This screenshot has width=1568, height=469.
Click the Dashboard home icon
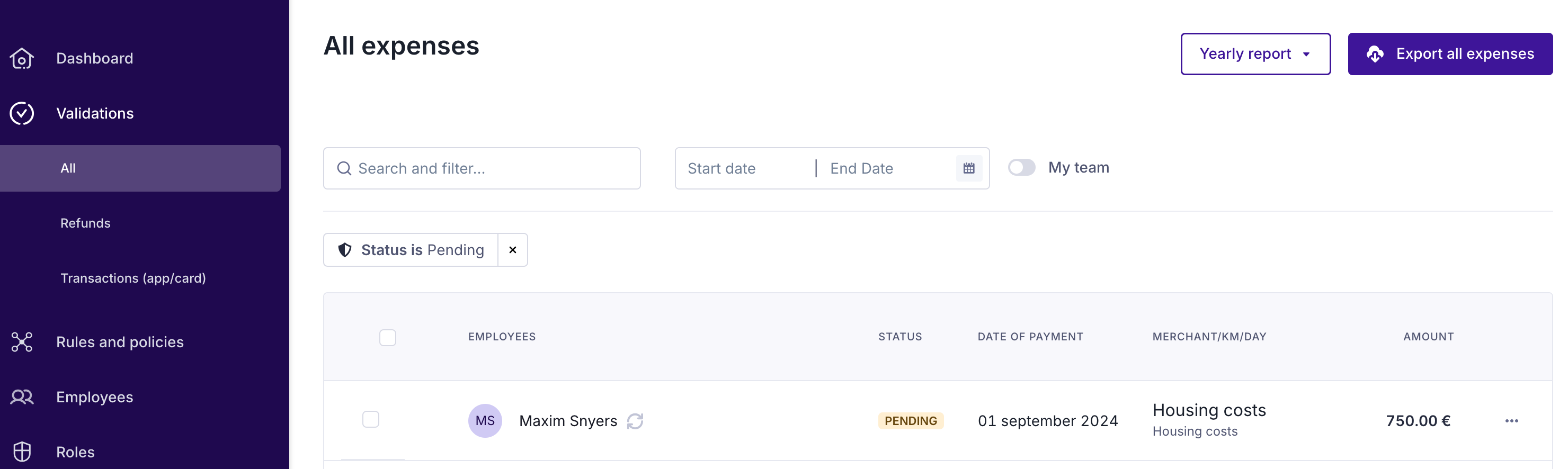pyautogui.click(x=22, y=58)
